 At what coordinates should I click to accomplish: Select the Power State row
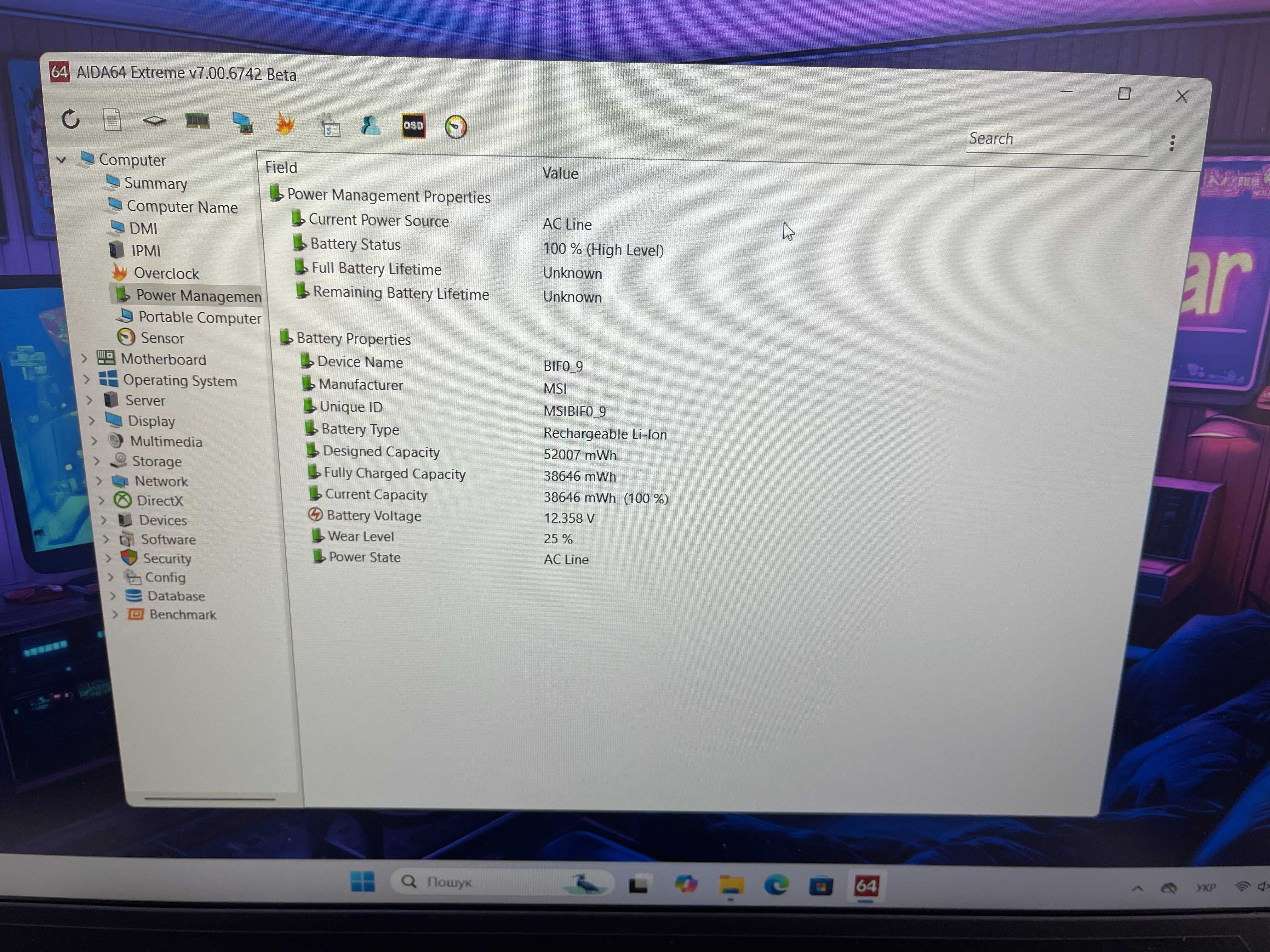point(451,558)
